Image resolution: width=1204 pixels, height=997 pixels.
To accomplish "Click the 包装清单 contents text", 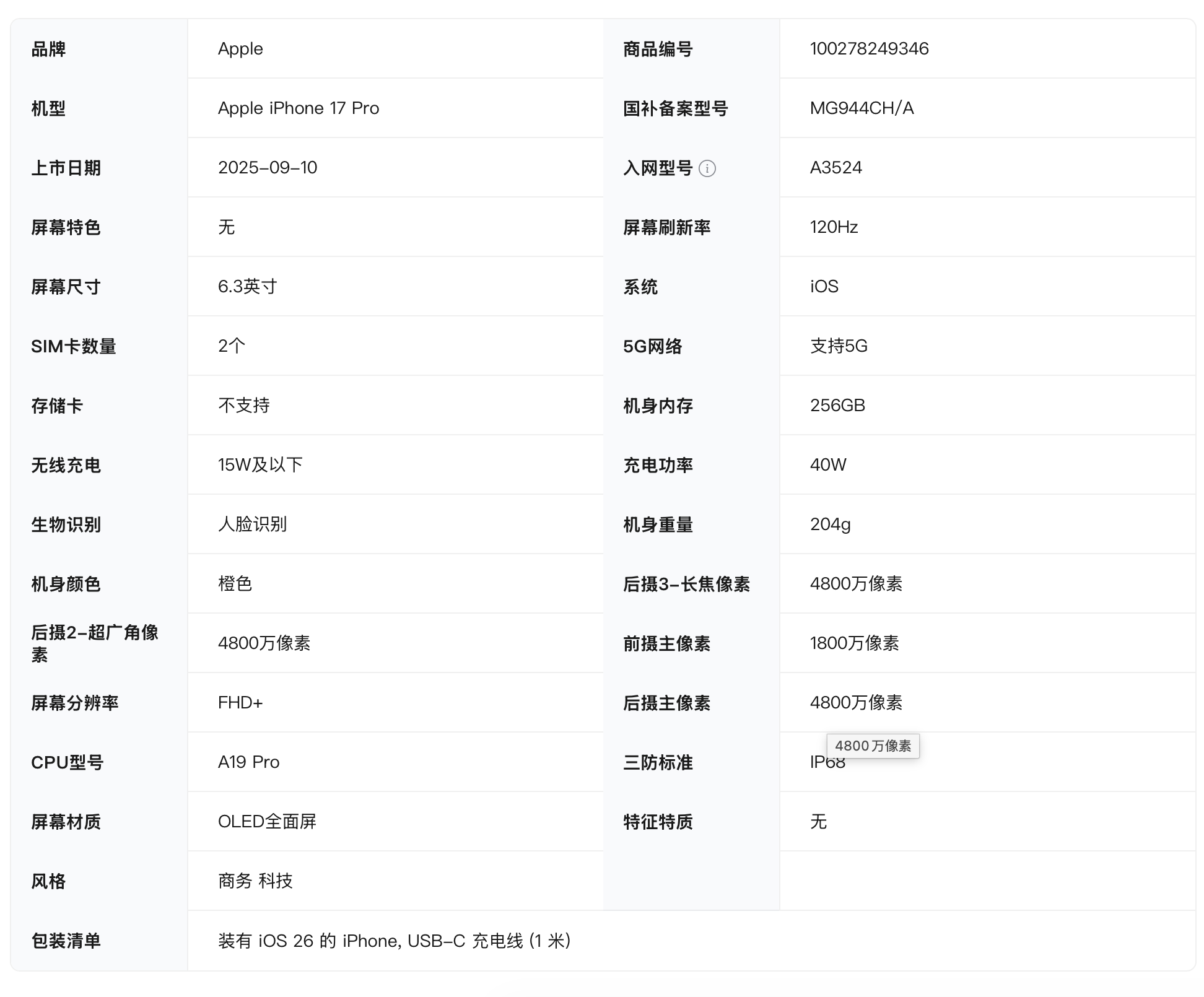I will (x=394, y=941).
